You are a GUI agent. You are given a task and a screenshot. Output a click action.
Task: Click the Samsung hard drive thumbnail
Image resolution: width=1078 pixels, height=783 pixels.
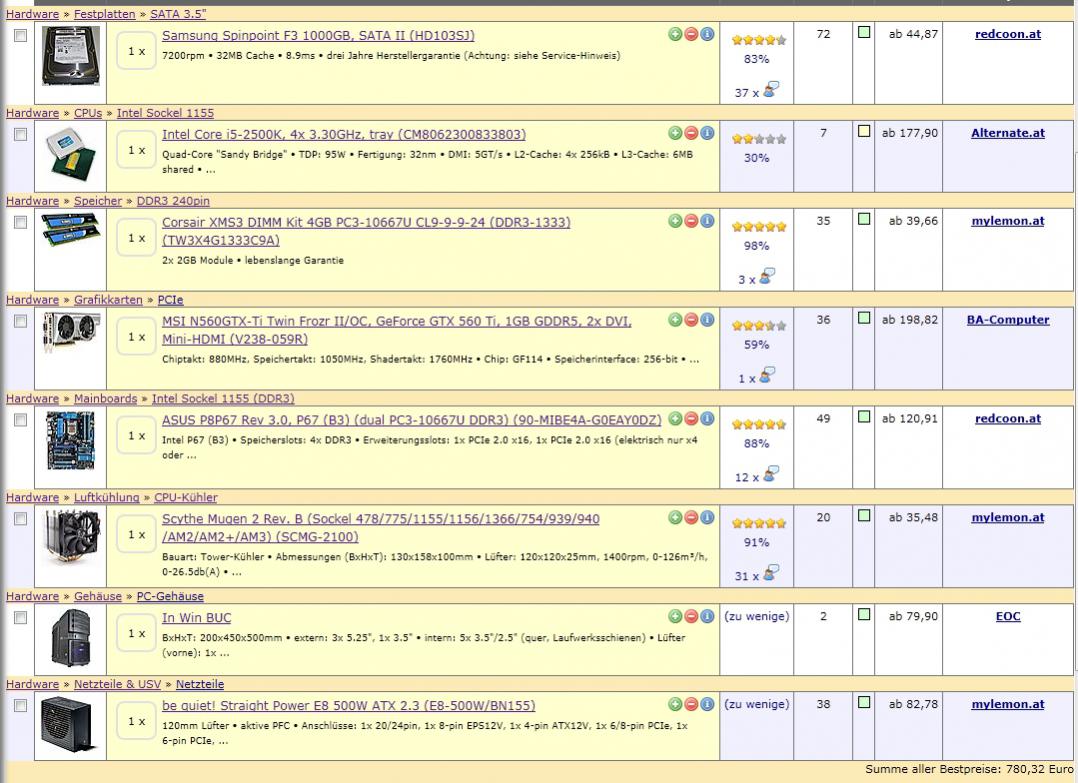pos(70,56)
